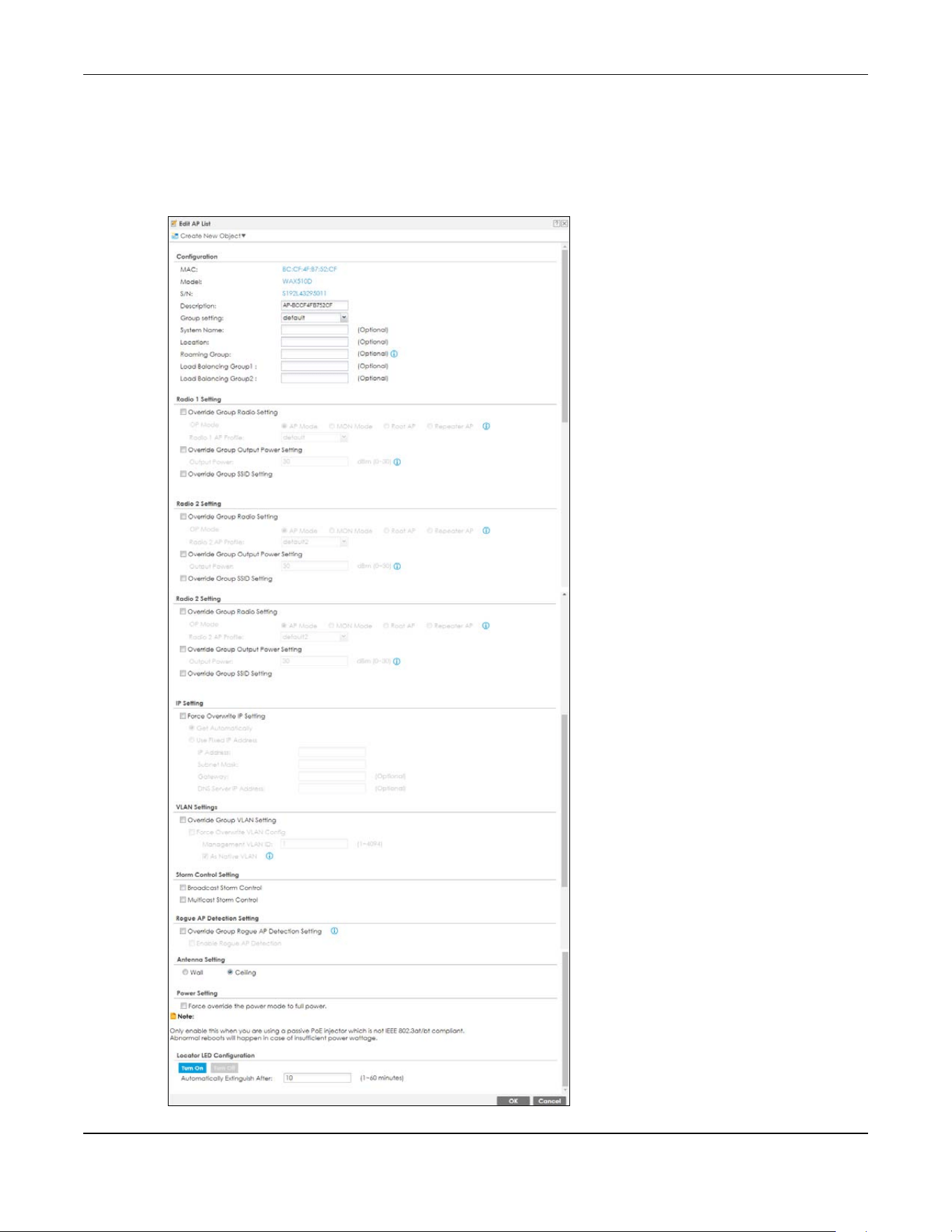Click the Description input field
The image size is (952, 1232).
315,306
